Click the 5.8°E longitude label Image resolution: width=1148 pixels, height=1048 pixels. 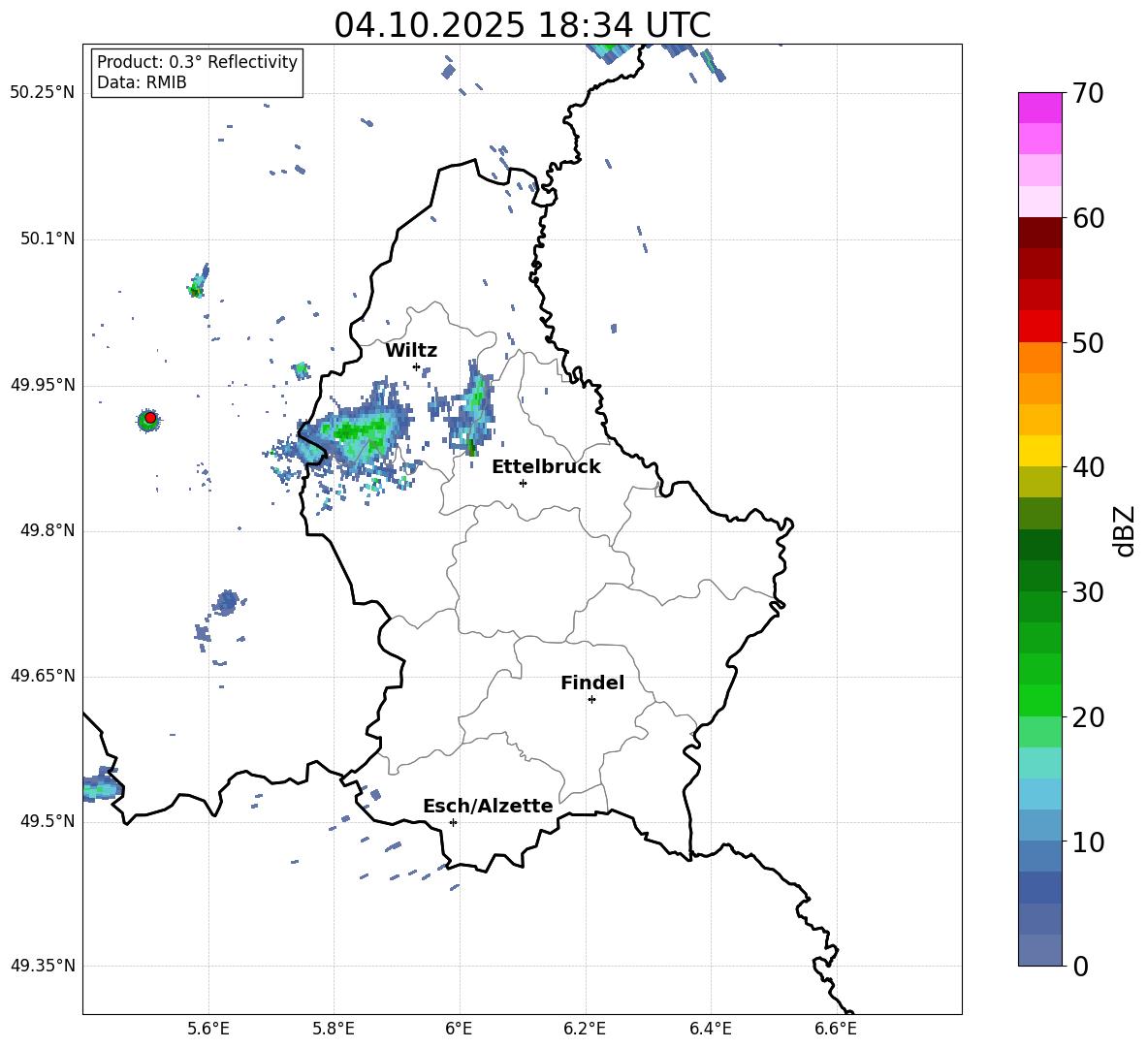pos(334,1029)
